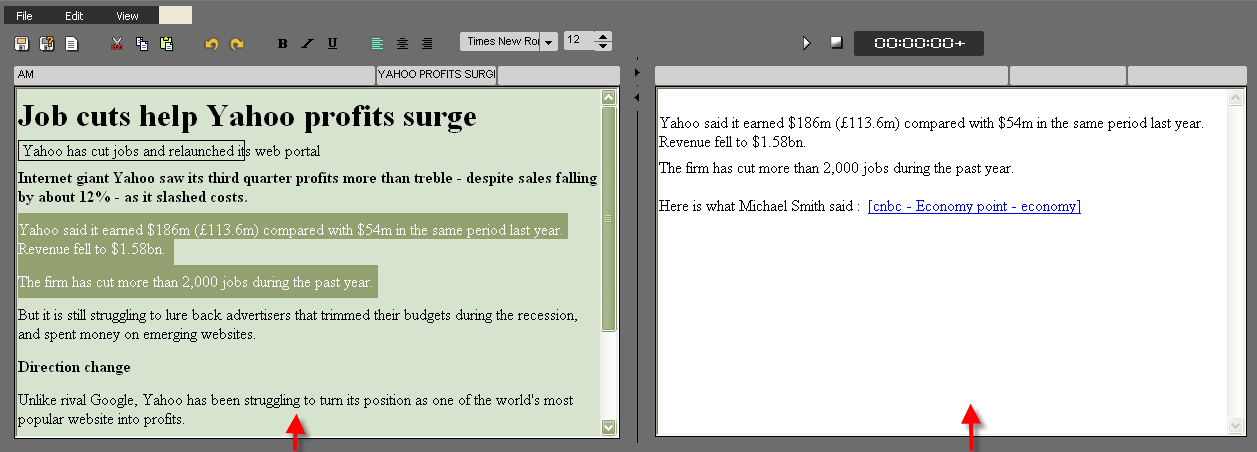Cut selection with the scissors icon

[x=117, y=44]
